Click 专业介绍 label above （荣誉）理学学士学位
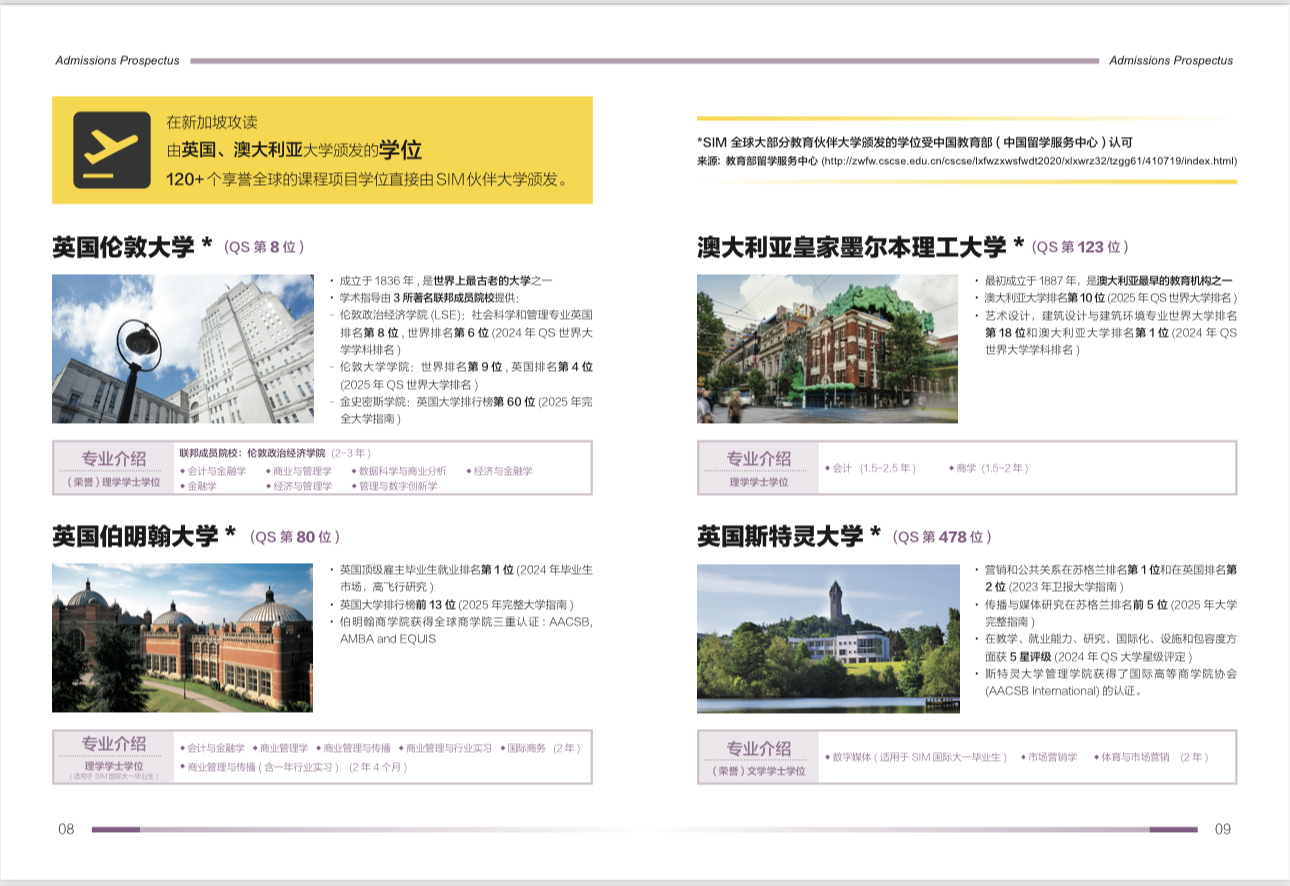Viewport: 1290px width, 886px height. click(114, 459)
